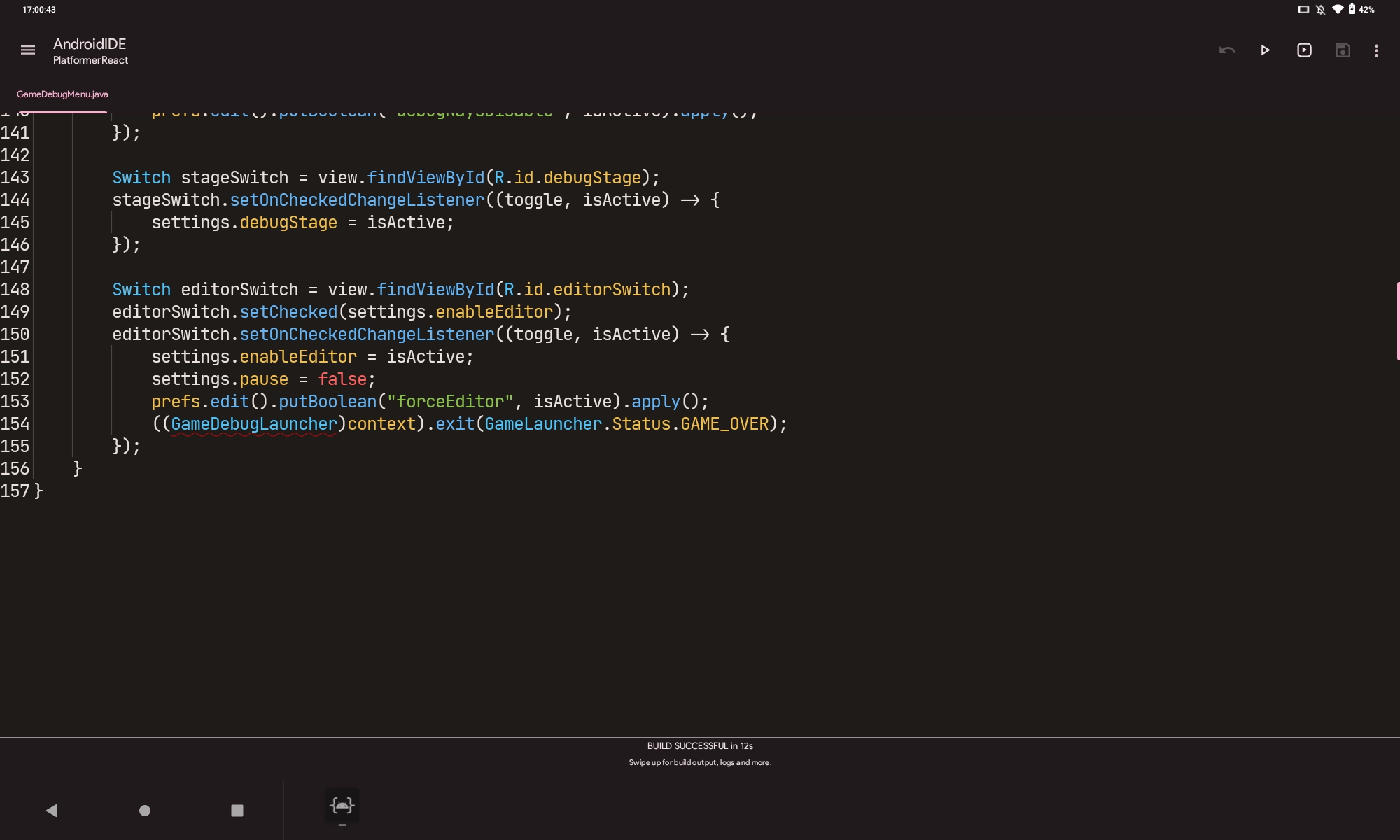
Task: Run the project build with play icon
Action: pos(1264,50)
